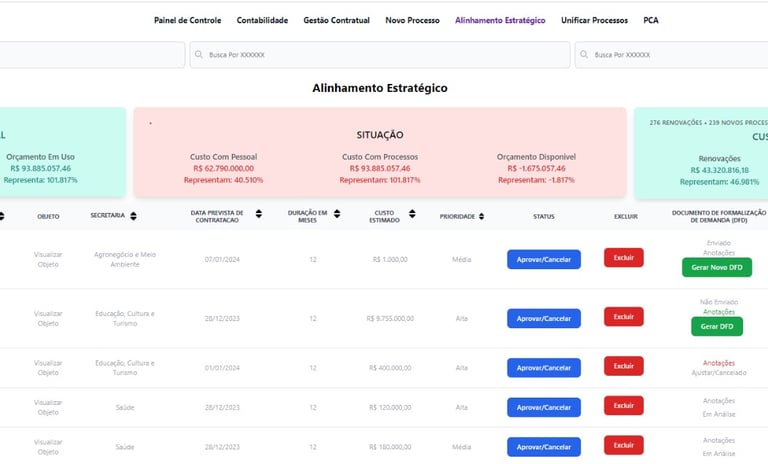Open Visualizar Objeto for the Agronegócio row

pos(48,260)
